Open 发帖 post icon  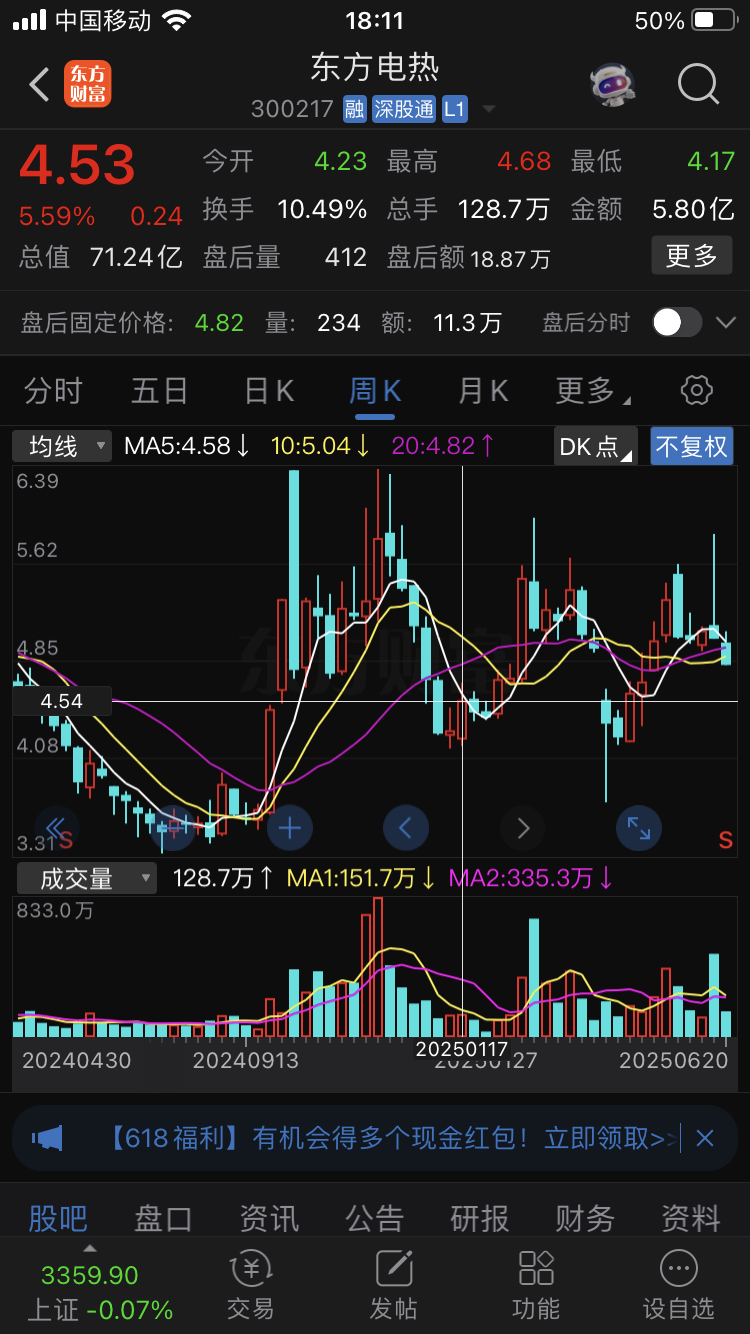click(x=393, y=1286)
